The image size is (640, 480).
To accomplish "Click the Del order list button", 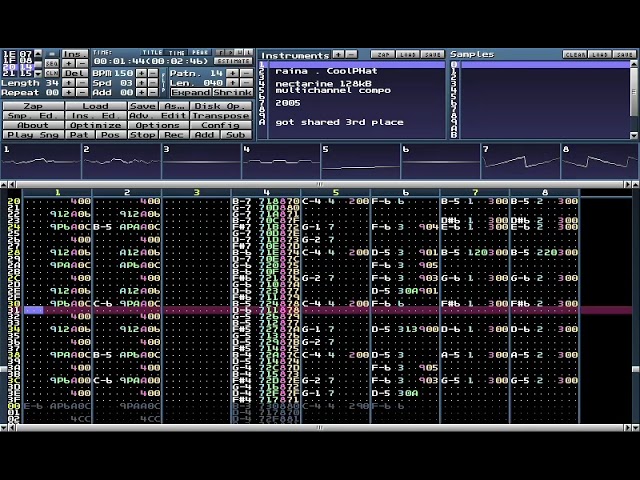I will pyautogui.click(x=75, y=73).
